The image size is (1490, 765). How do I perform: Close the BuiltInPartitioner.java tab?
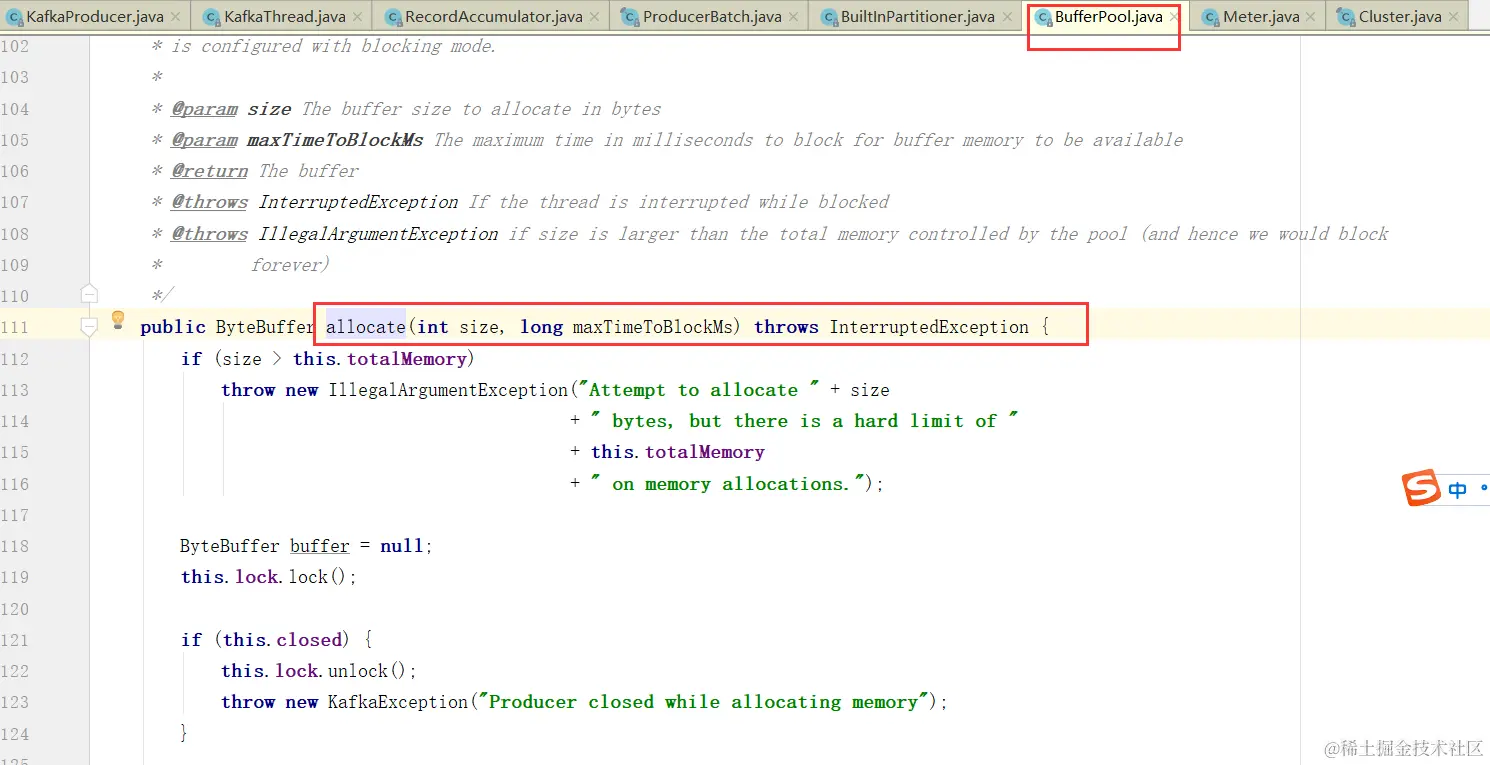click(1006, 17)
